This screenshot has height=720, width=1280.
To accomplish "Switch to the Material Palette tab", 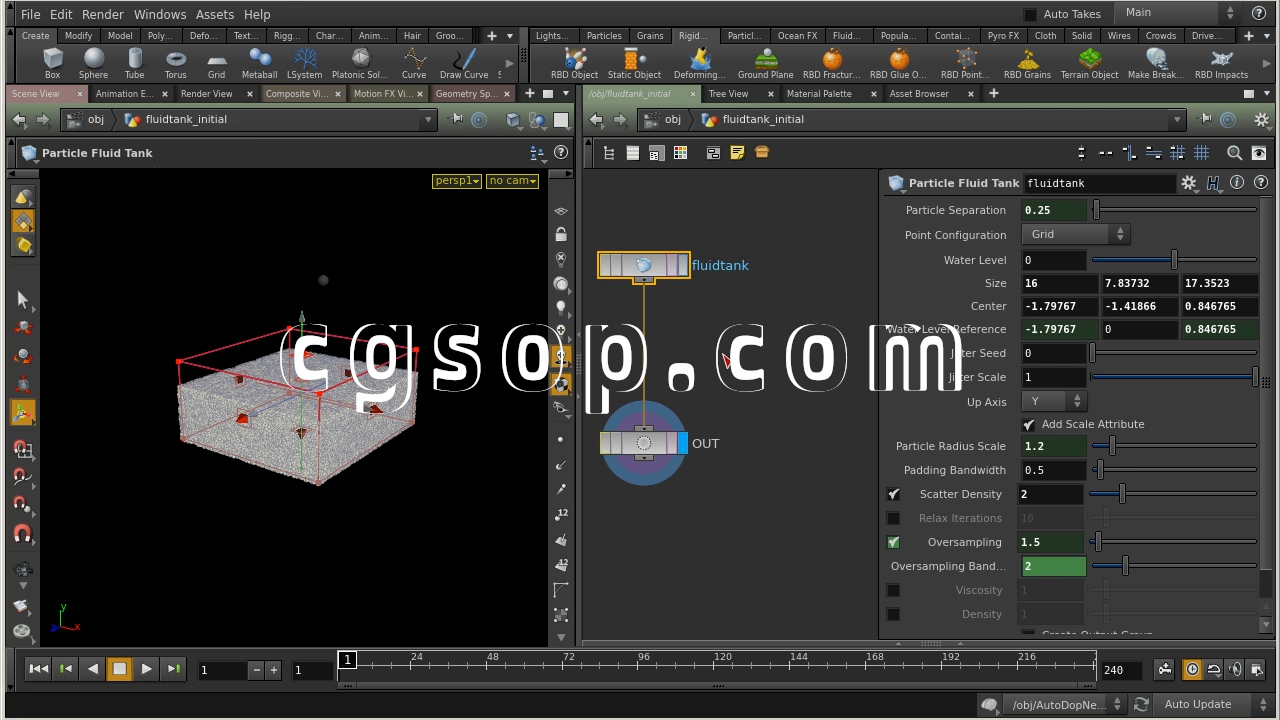I will point(819,94).
